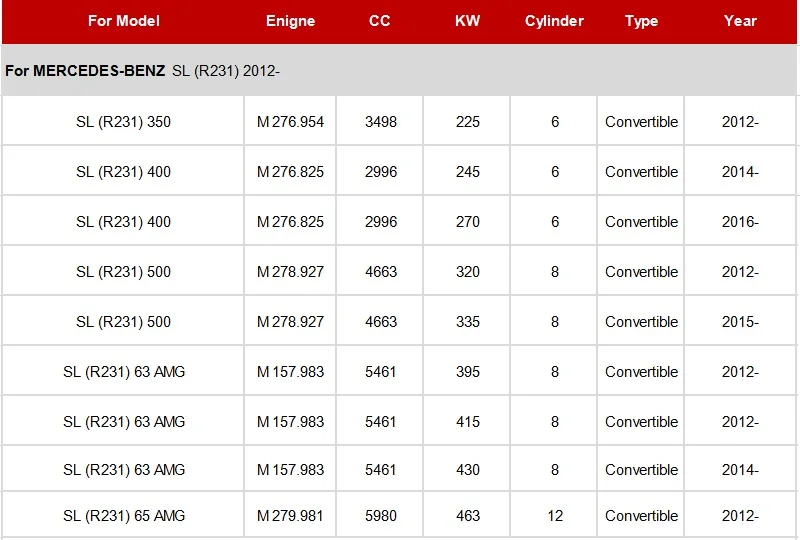The image size is (800, 540).
Task: Select KW value '225'
Action: coord(467,122)
